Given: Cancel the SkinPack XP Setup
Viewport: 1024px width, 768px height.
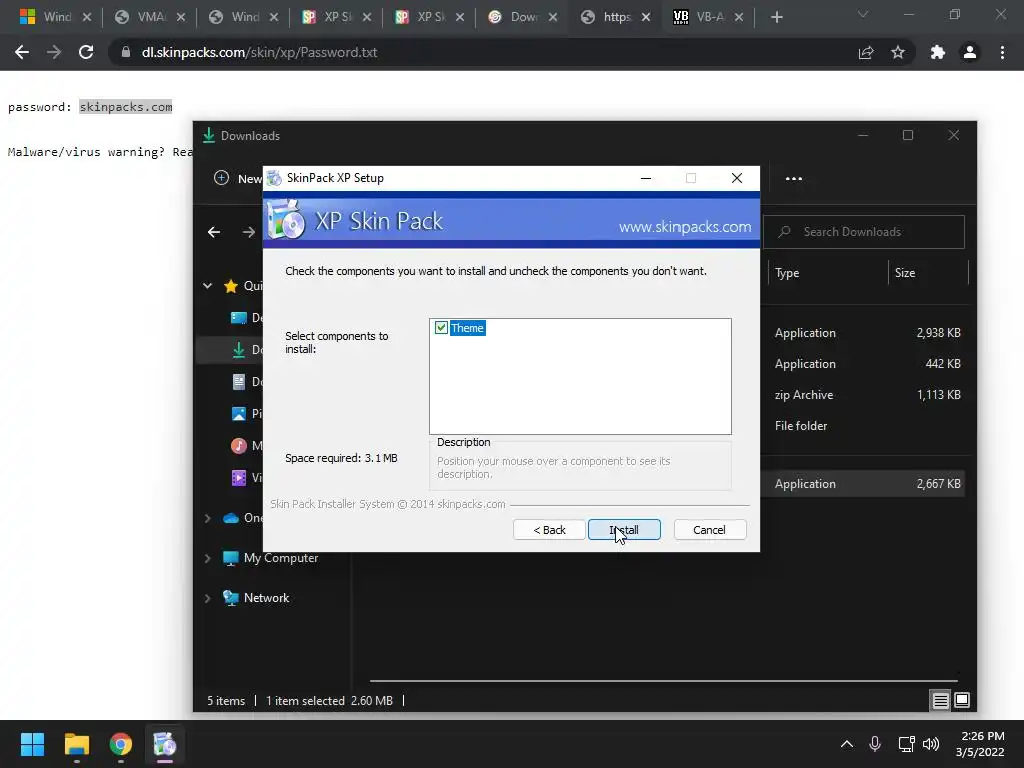Looking at the screenshot, I should (709, 530).
